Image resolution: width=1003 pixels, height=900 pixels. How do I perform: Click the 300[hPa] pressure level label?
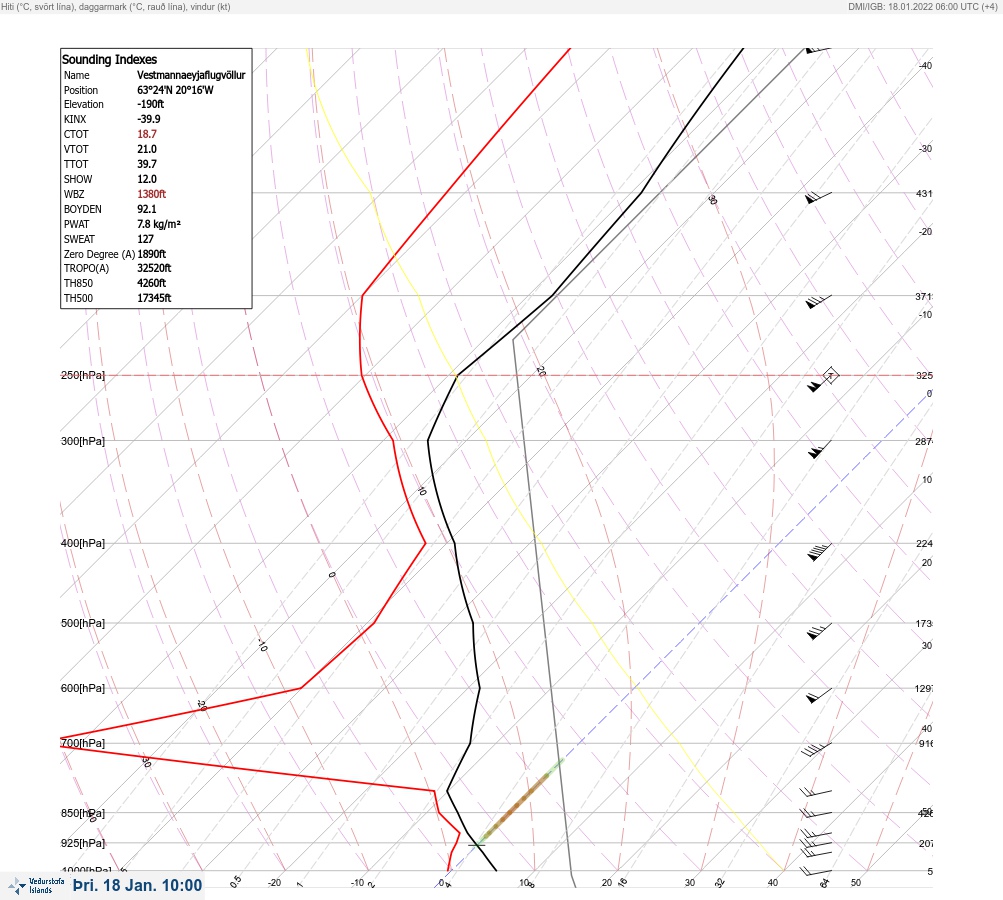(x=83, y=441)
